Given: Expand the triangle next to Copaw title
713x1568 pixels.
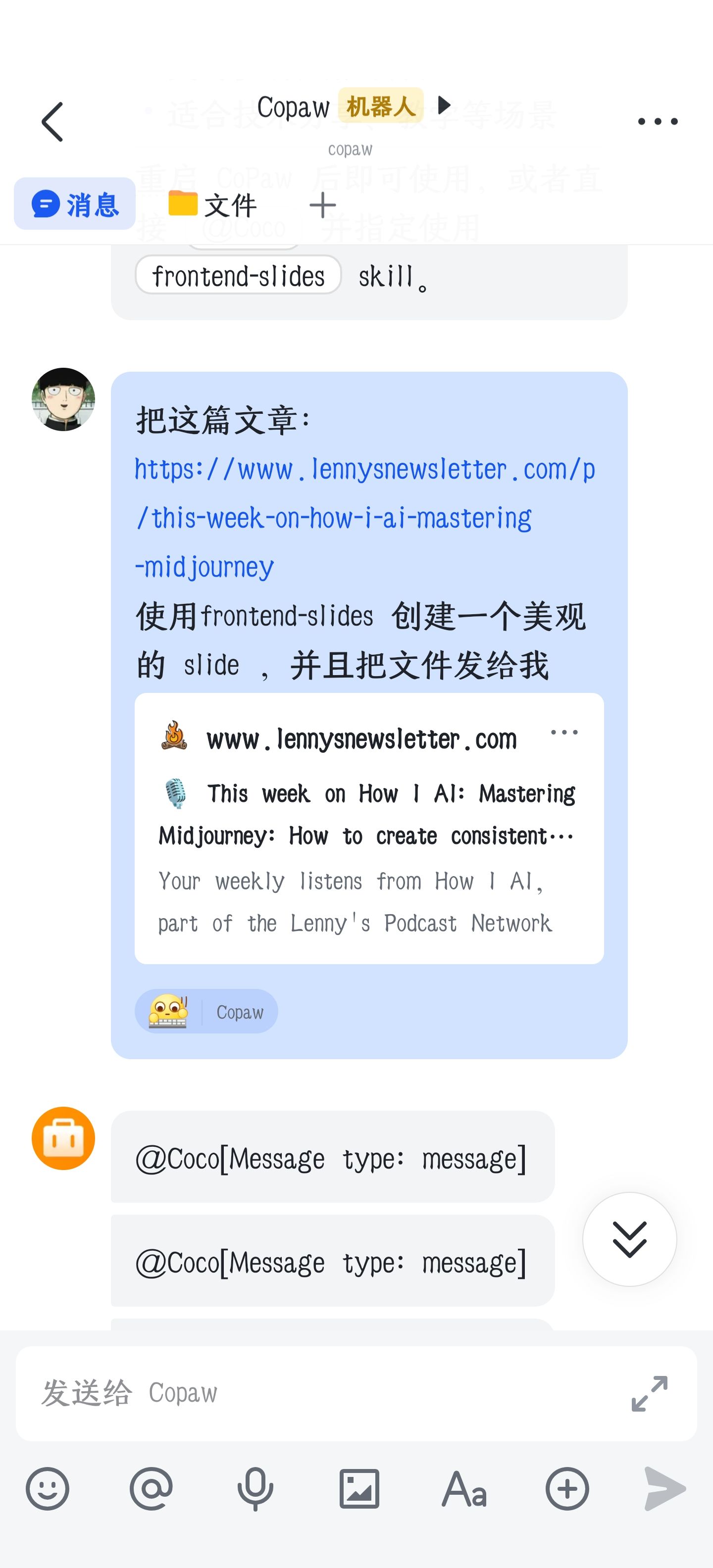Looking at the screenshot, I should (x=445, y=105).
